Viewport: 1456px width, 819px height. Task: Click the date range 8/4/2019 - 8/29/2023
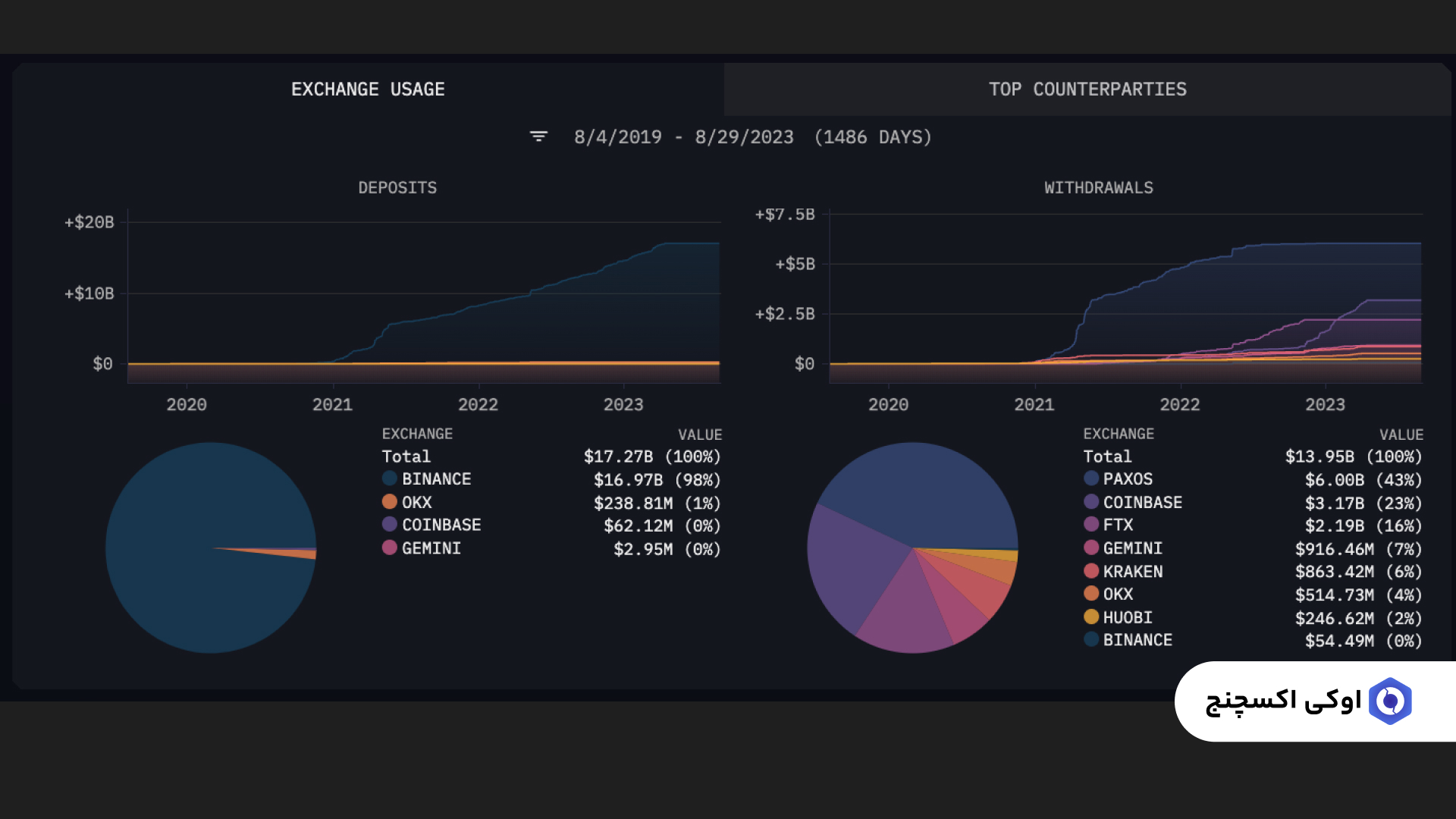(683, 137)
